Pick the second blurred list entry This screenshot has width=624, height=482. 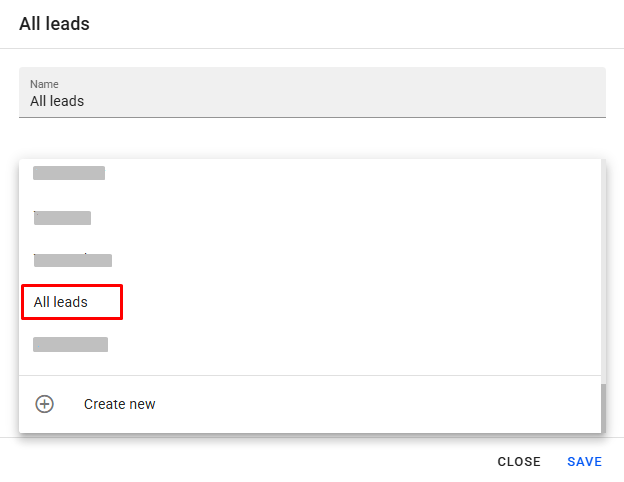tap(62, 218)
